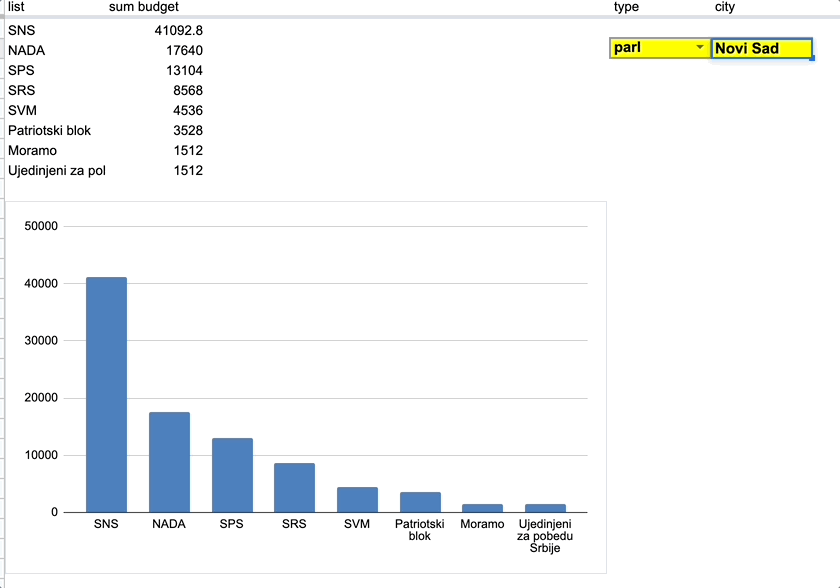Image resolution: width=840 pixels, height=588 pixels.
Task: Select the 'city' header cell
Action: tap(725, 7)
